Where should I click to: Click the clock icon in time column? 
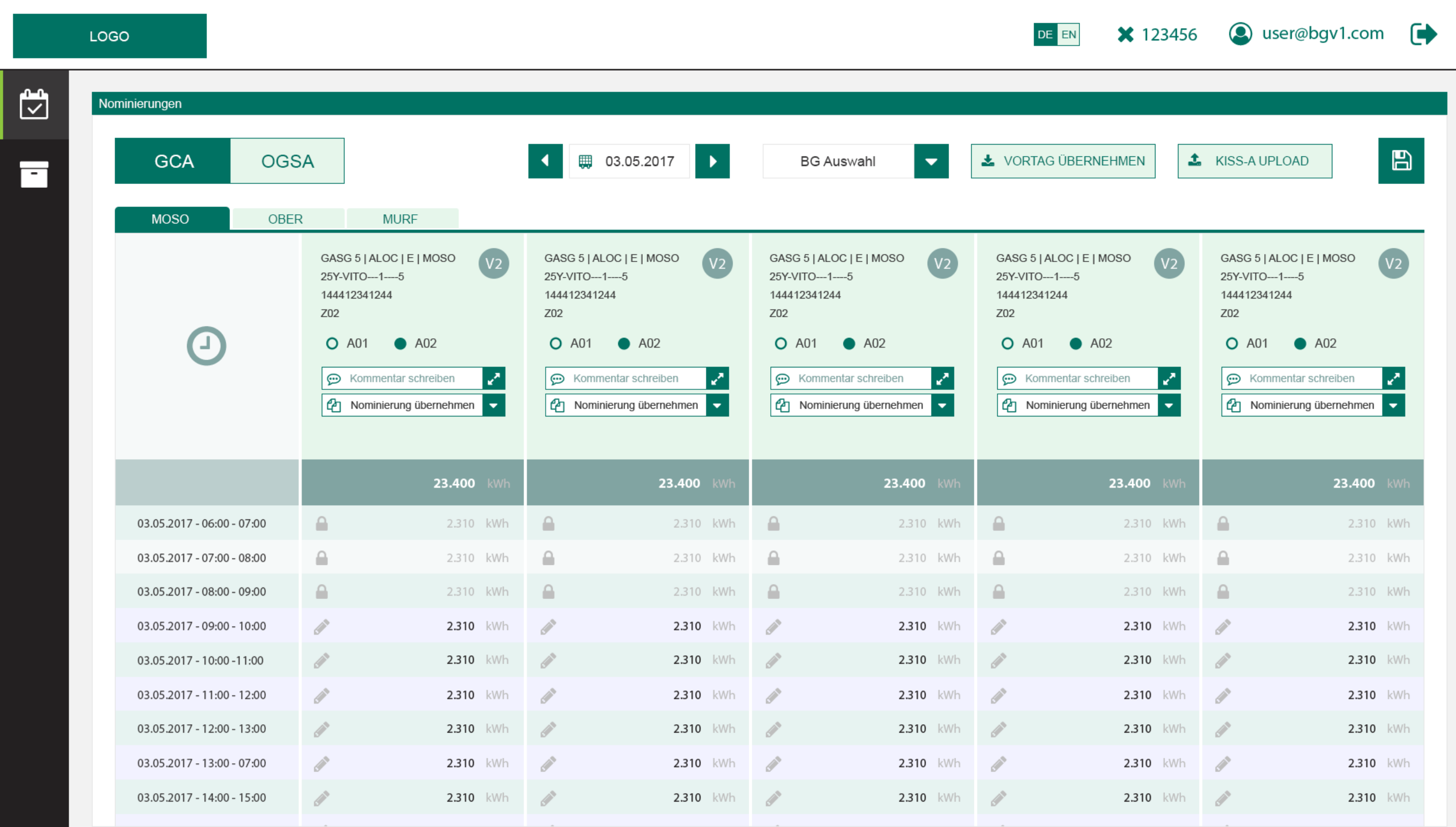[x=206, y=345]
